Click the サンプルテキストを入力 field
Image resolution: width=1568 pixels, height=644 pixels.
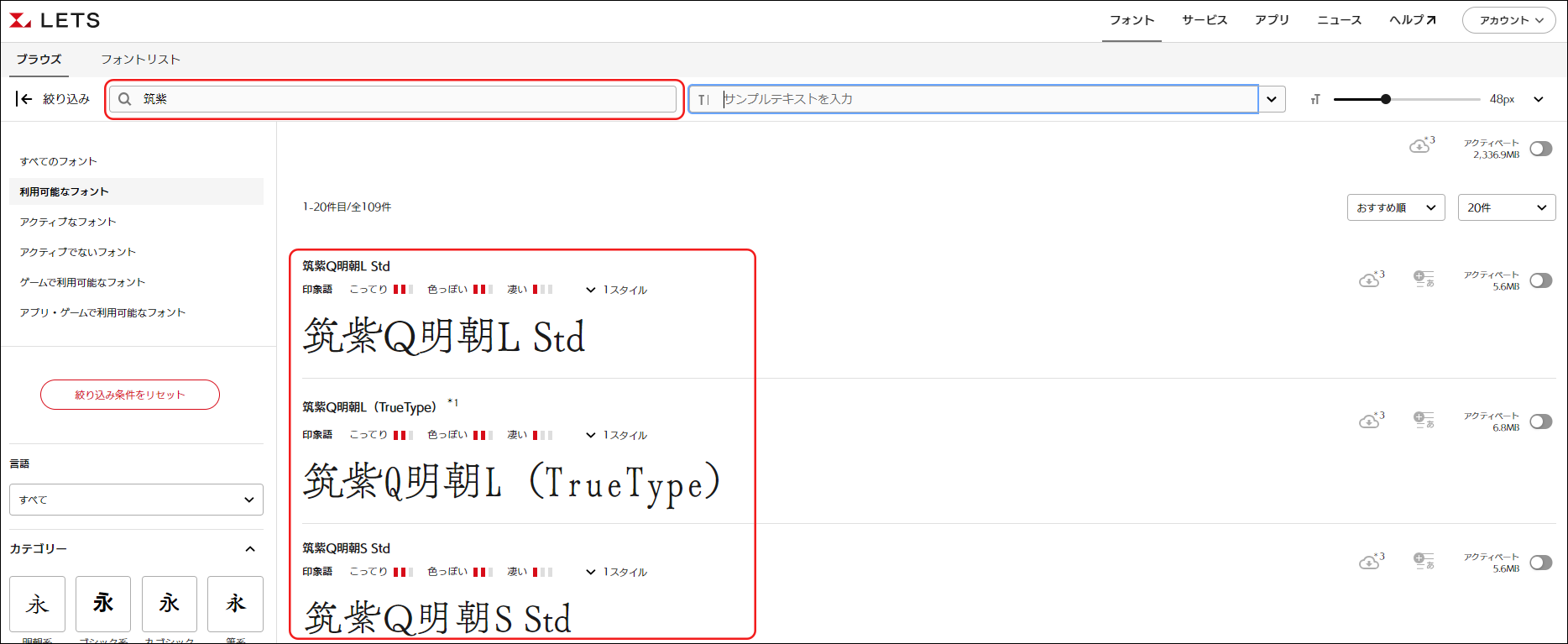[x=974, y=99]
